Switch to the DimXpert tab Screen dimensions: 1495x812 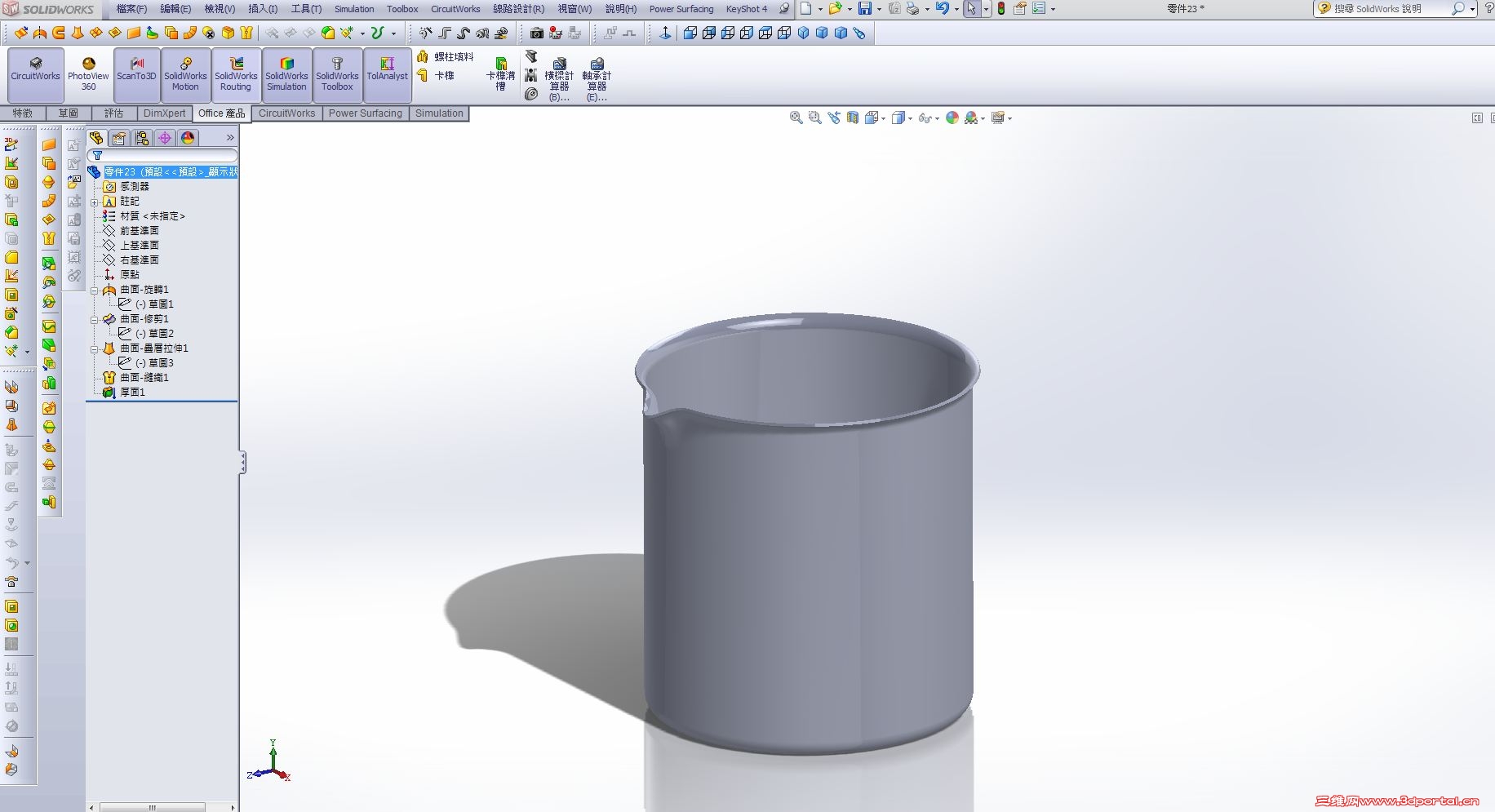tap(165, 113)
